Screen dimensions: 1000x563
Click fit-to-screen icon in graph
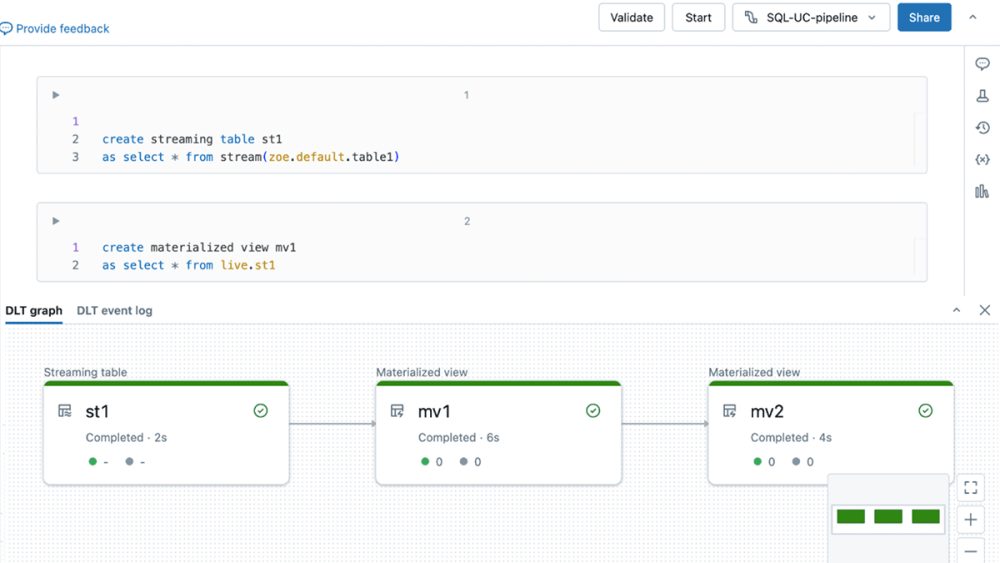pos(970,488)
